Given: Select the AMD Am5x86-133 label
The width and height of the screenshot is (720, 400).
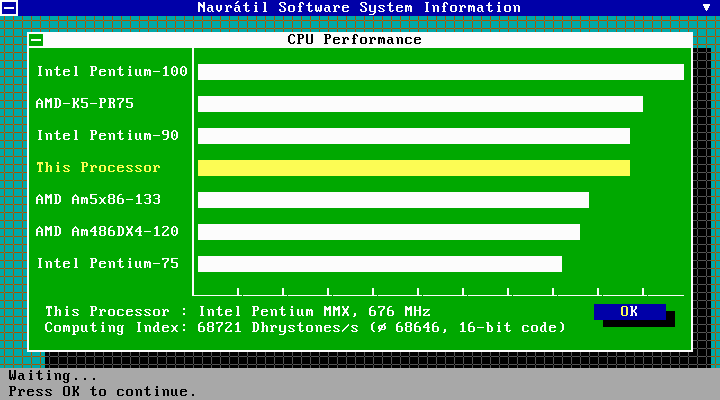Looking at the screenshot, I should click(x=98, y=199).
